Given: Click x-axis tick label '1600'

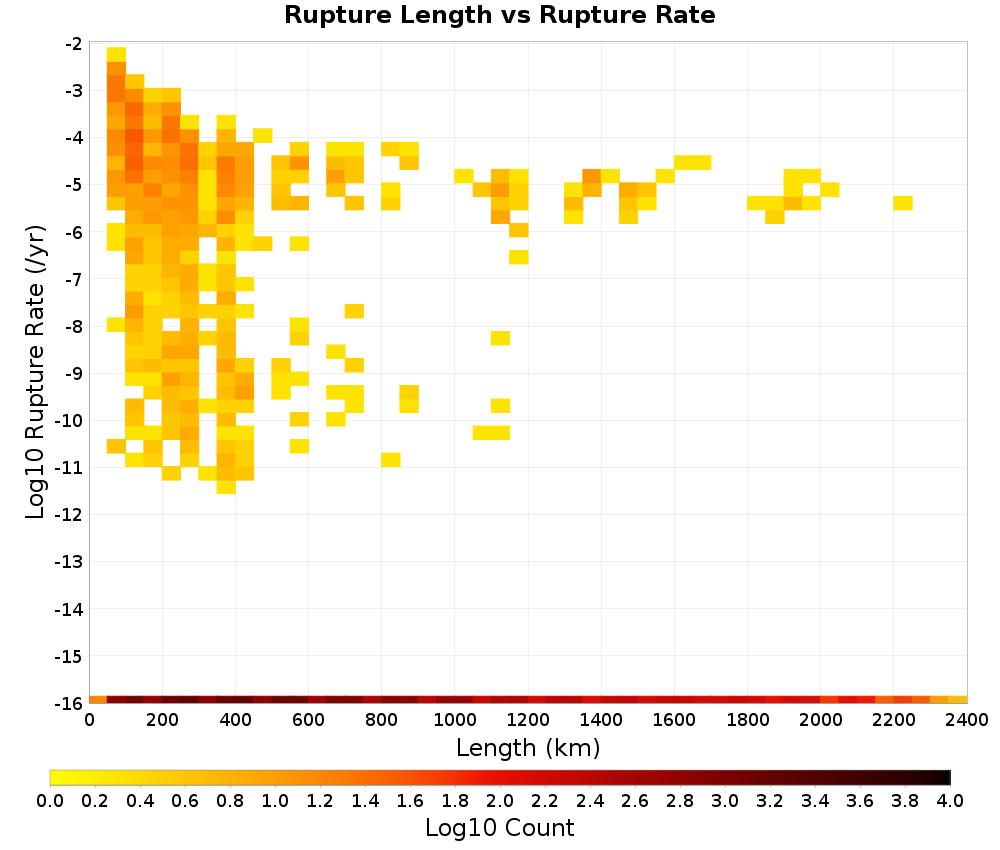Looking at the screenshot, I should click(x=674, y=721).
